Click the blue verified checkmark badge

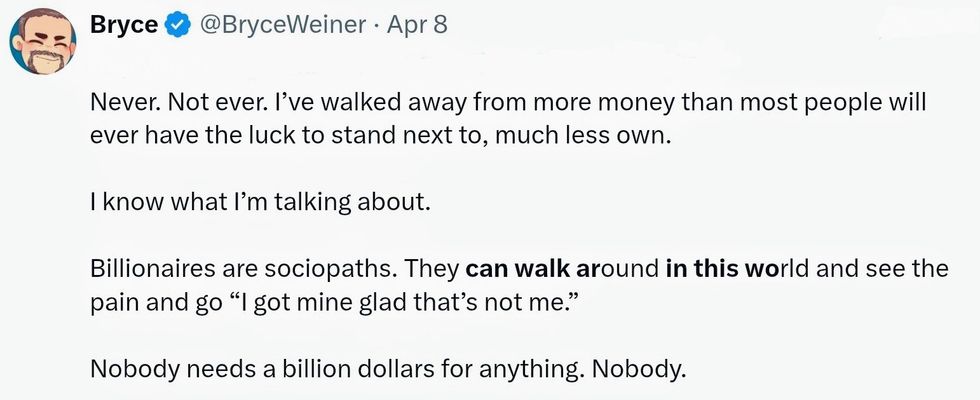(177, 26)
